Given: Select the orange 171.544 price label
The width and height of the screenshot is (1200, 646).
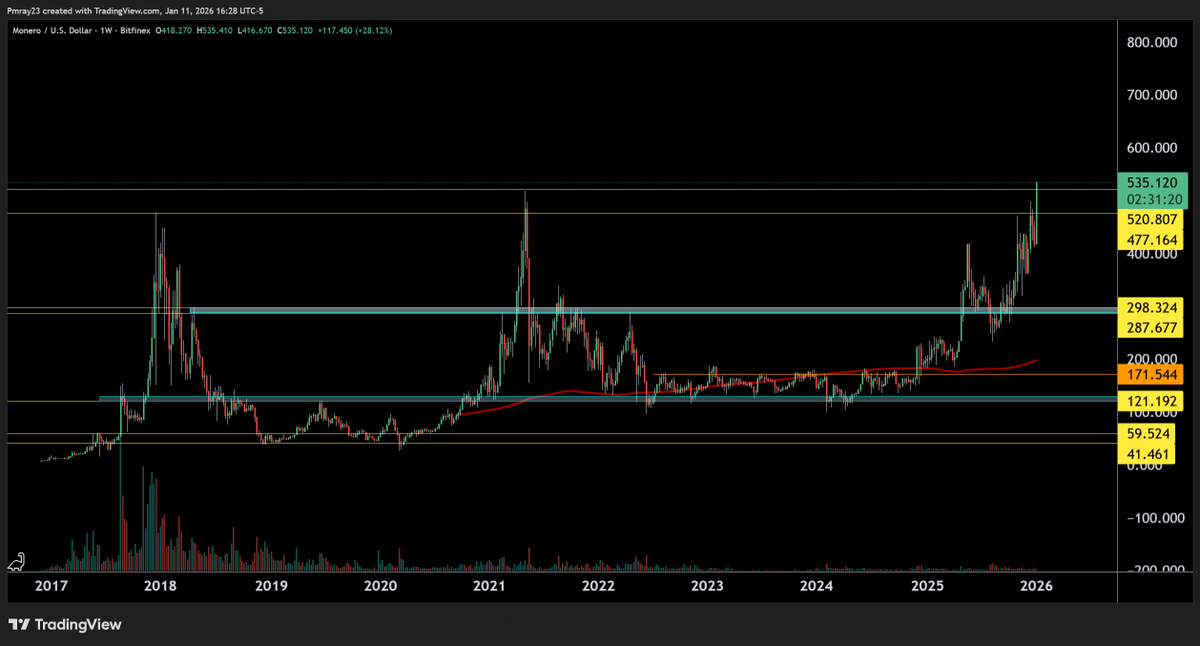Looking at the screenshot, I should click(1150, 375).
